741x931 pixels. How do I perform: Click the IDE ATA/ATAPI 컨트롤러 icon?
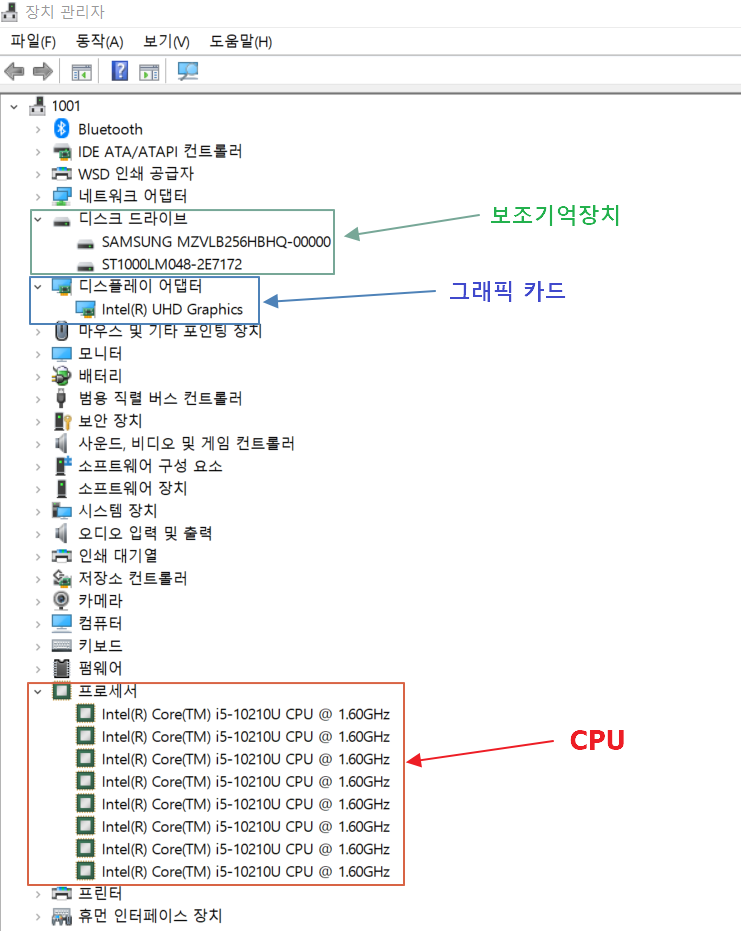[x=62, y=151]
